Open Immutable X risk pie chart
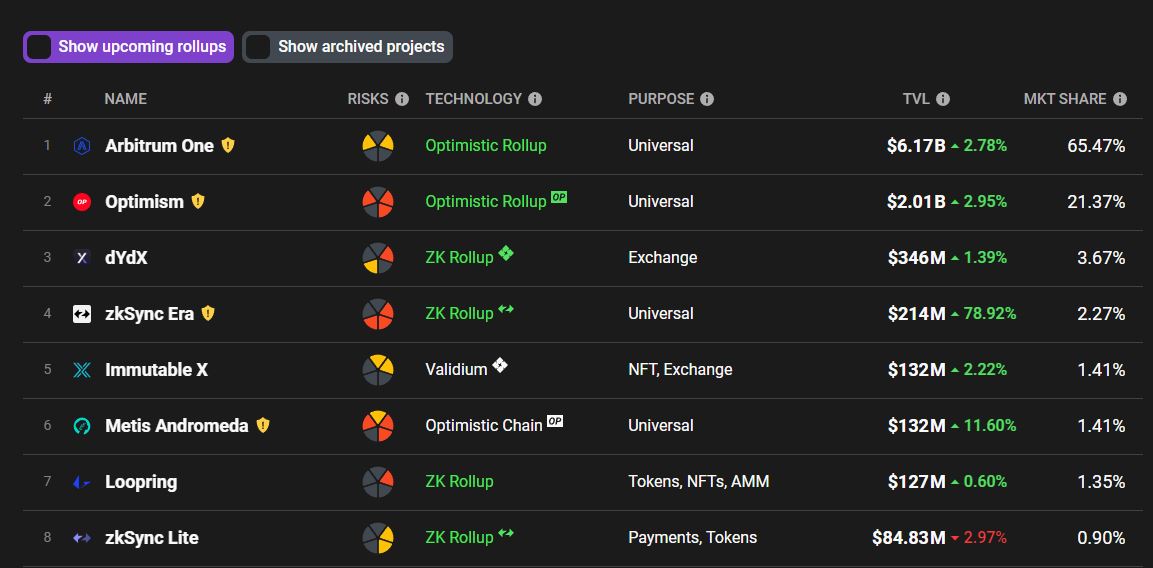 point(378,369)
